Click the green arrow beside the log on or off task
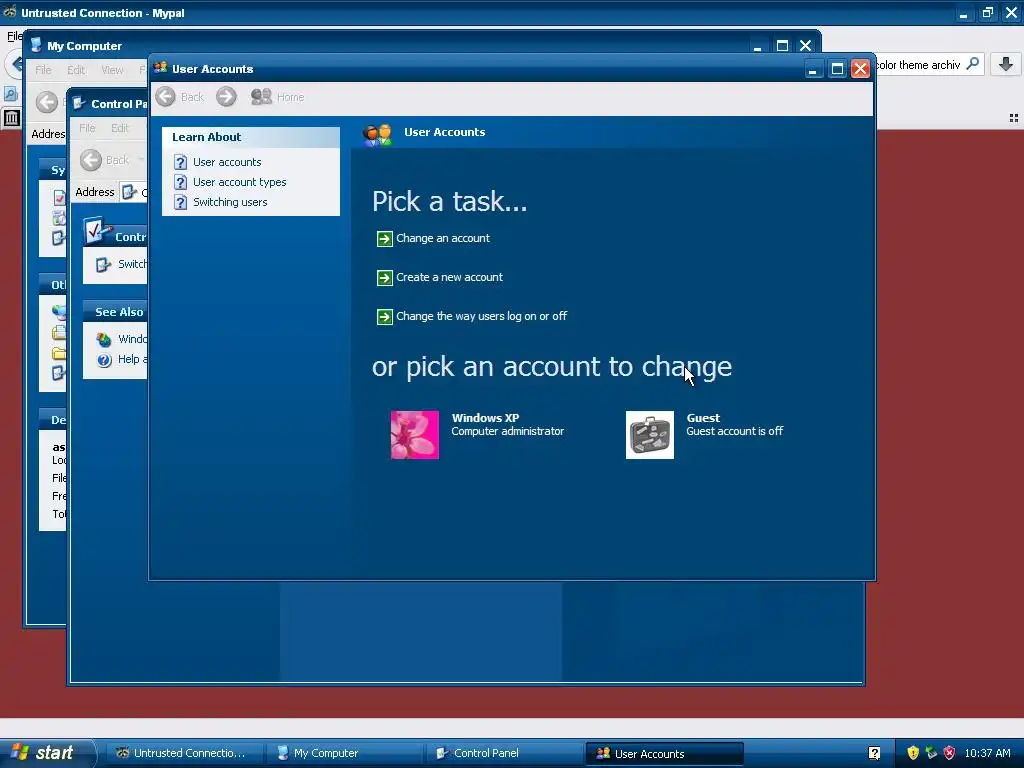1024x768 pixels. [x=385, y=317]
